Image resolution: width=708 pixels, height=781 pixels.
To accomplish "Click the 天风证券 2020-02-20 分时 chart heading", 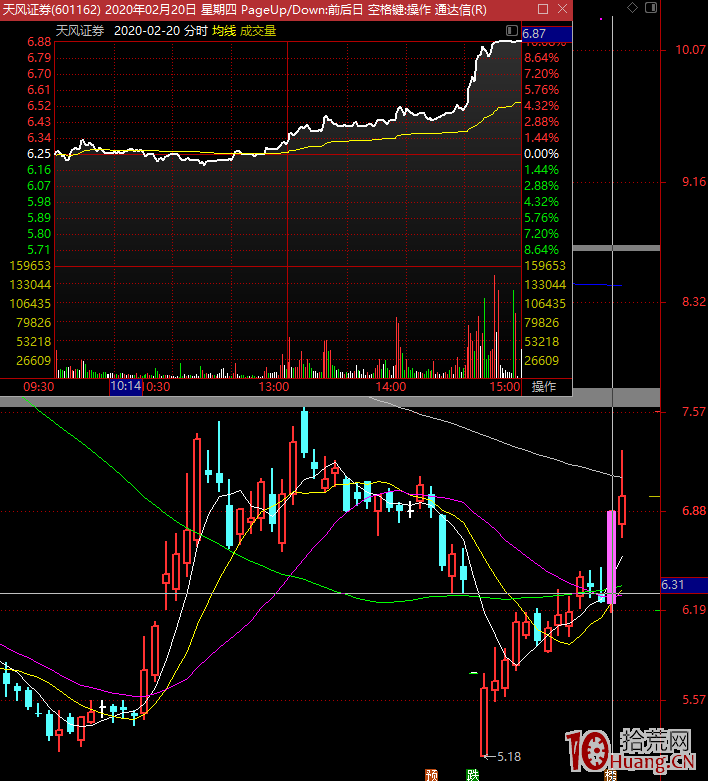I will 132,31.
